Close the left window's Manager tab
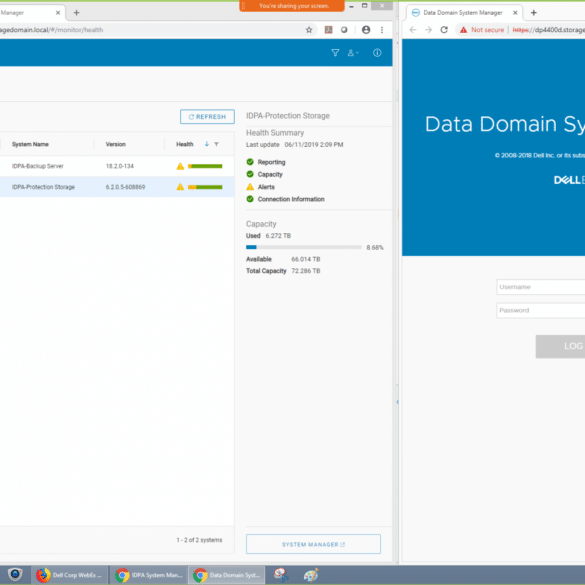The image size is (585, 585). click(58, 13)
